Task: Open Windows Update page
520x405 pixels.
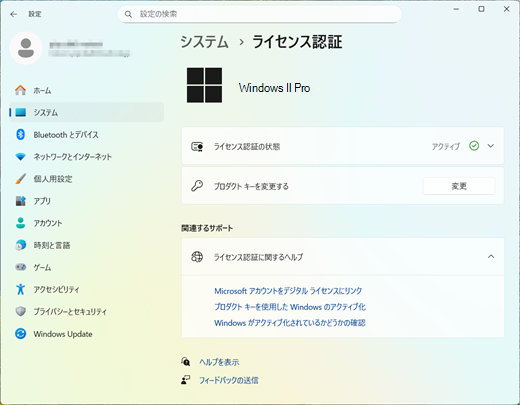Action: pyautogui.click(x=87, y=334)
